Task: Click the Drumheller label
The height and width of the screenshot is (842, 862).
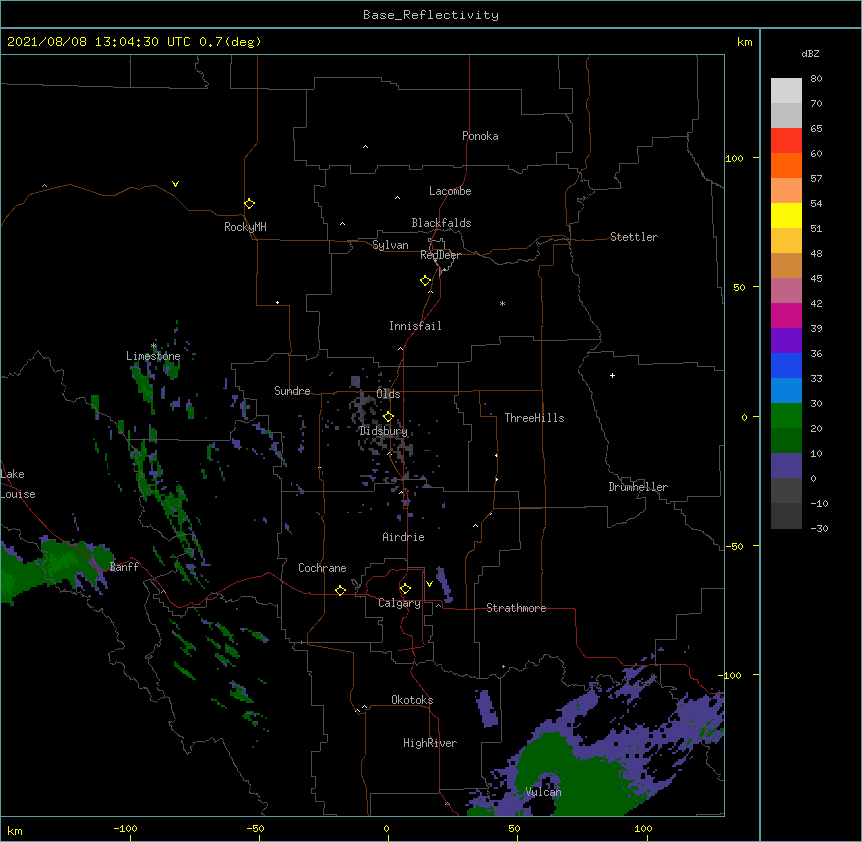Action: (x=638, y=487)
